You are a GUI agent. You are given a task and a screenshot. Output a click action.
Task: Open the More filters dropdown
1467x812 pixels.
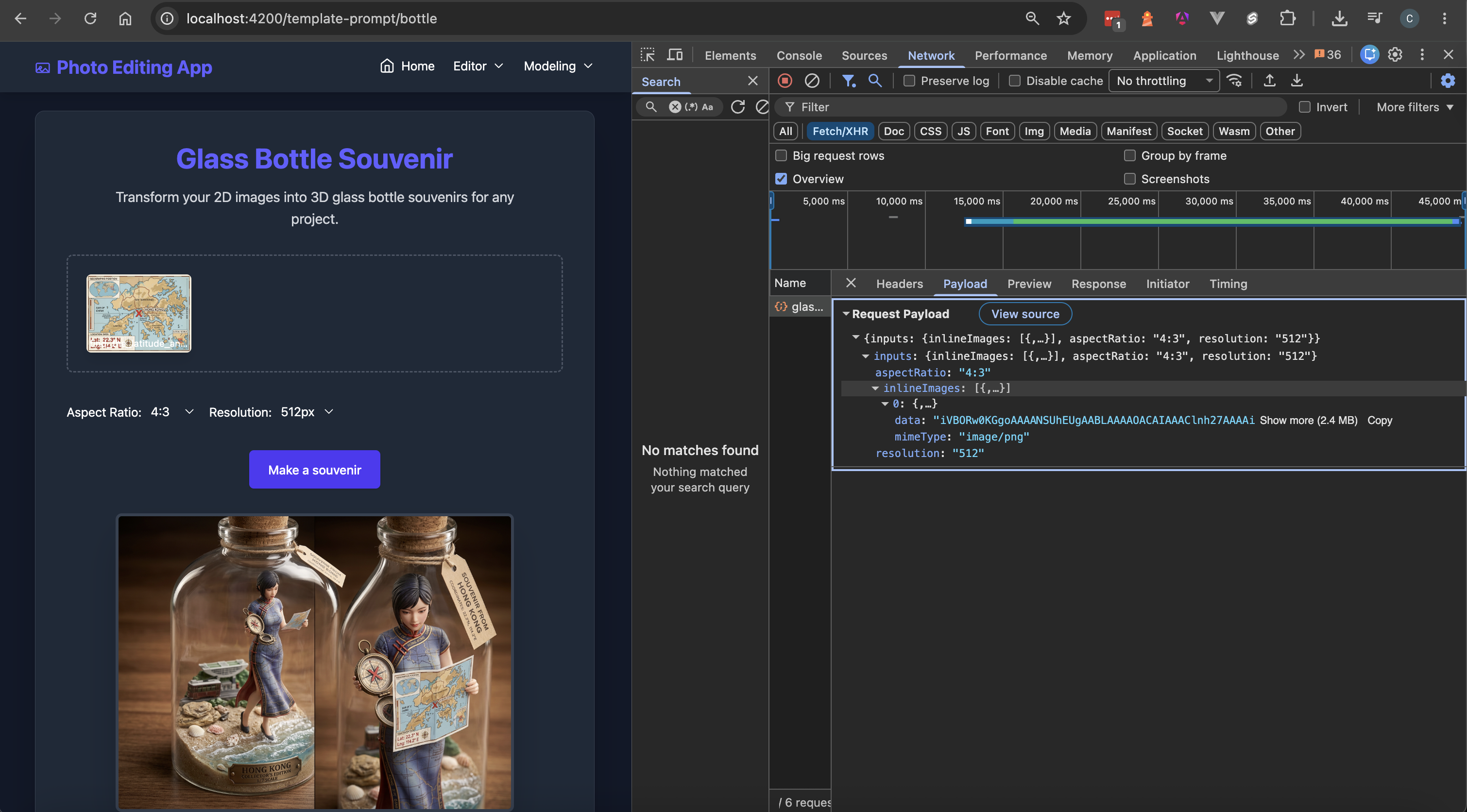(x=1415, y=107)
